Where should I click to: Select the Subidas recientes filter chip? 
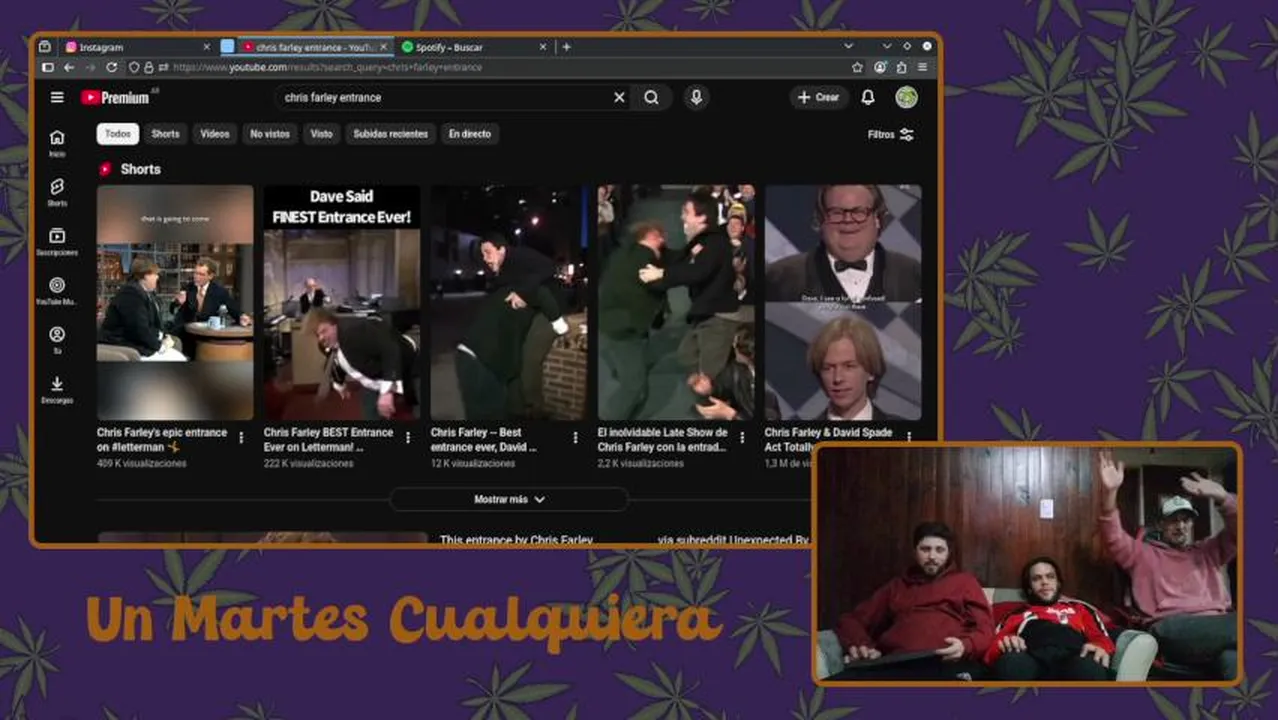click(x=390, y=134)
